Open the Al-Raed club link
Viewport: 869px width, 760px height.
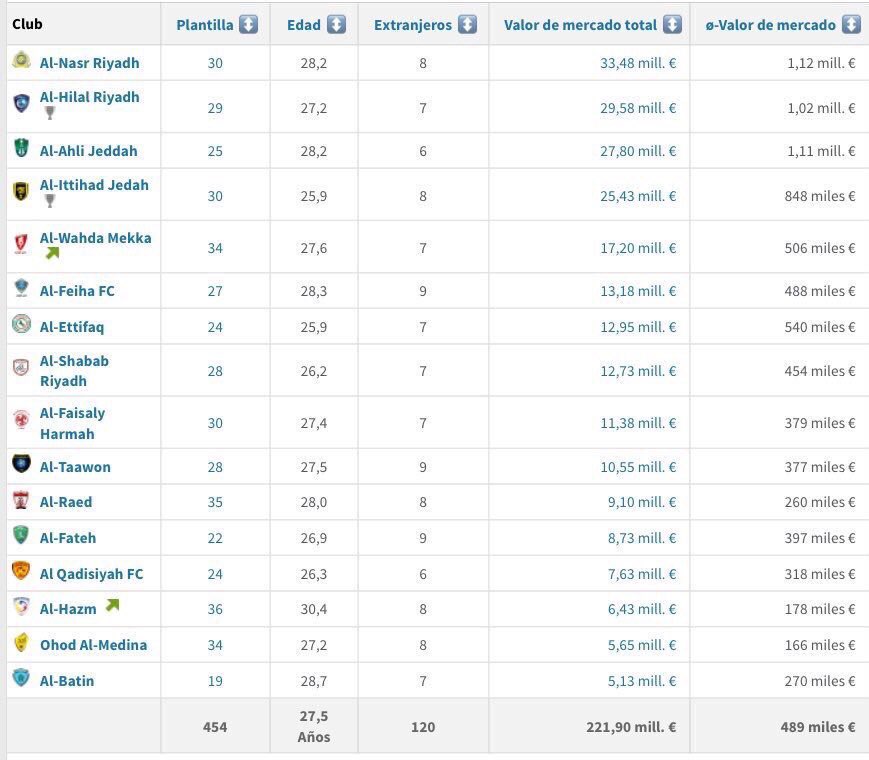tap(66, 502)
